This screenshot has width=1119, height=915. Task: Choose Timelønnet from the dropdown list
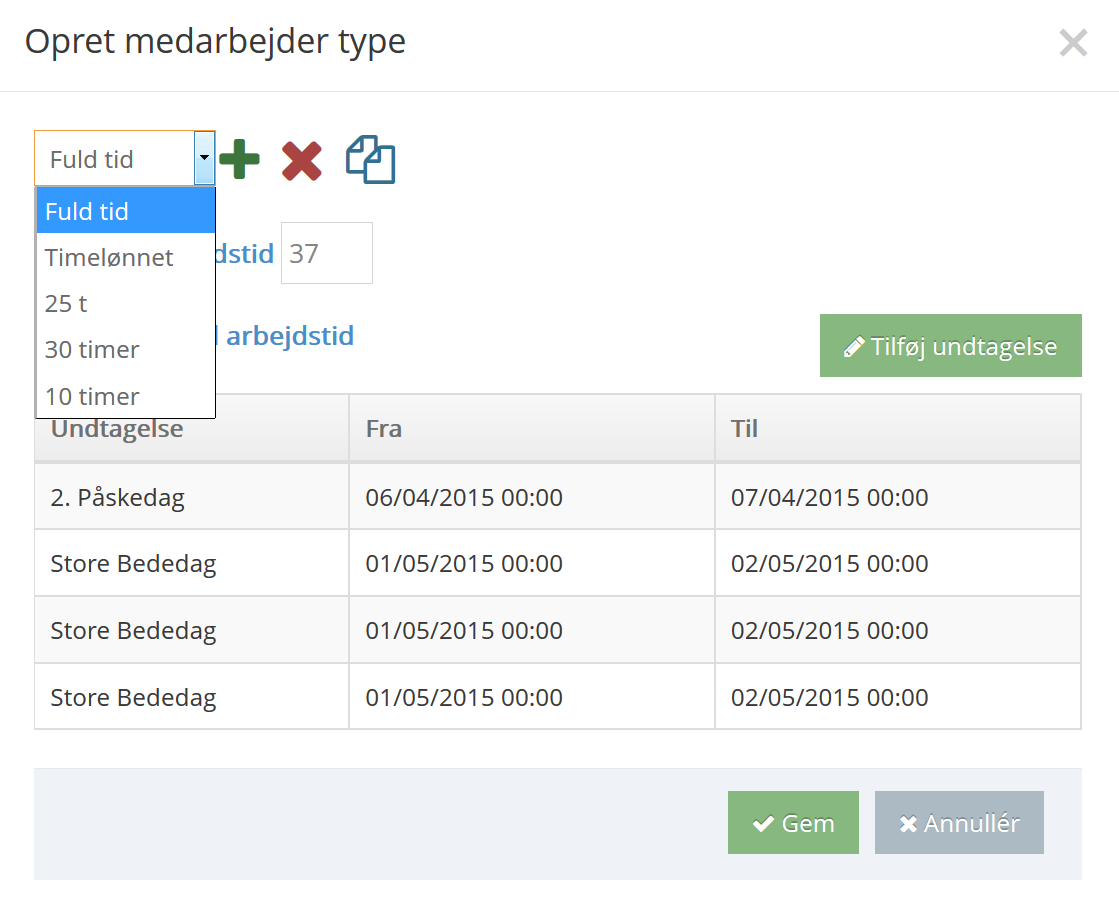tap(126, 257)
